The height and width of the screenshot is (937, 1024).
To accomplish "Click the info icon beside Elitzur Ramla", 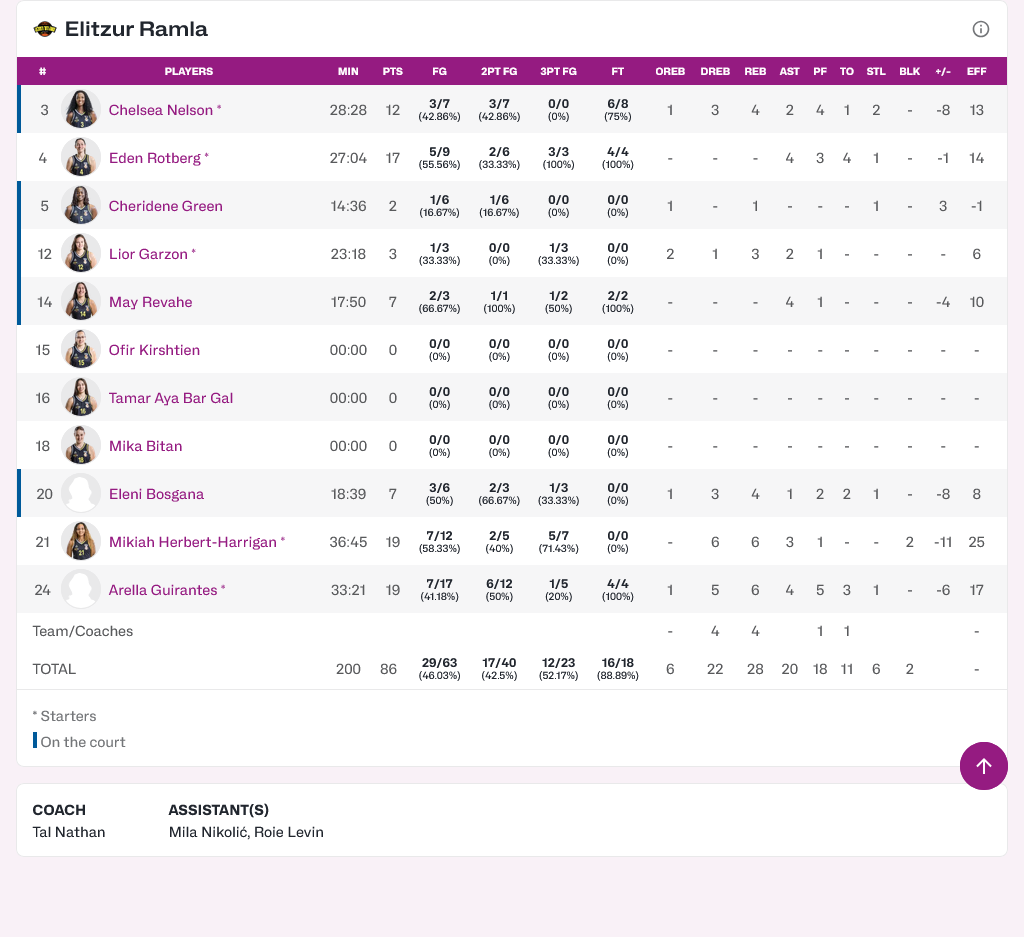I will click(x=981, y=29).
